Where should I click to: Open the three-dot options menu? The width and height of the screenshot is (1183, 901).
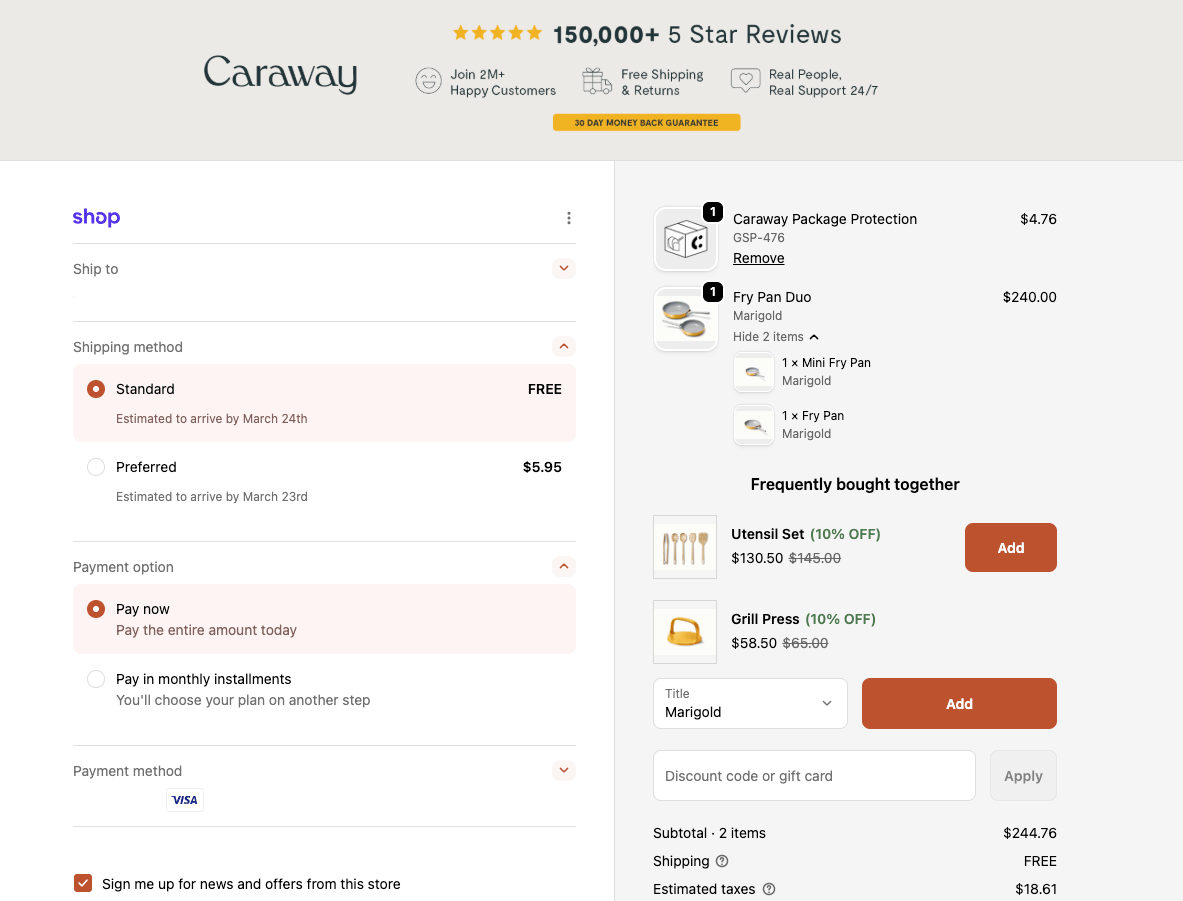pyautogui.click(x=569, y=218)
